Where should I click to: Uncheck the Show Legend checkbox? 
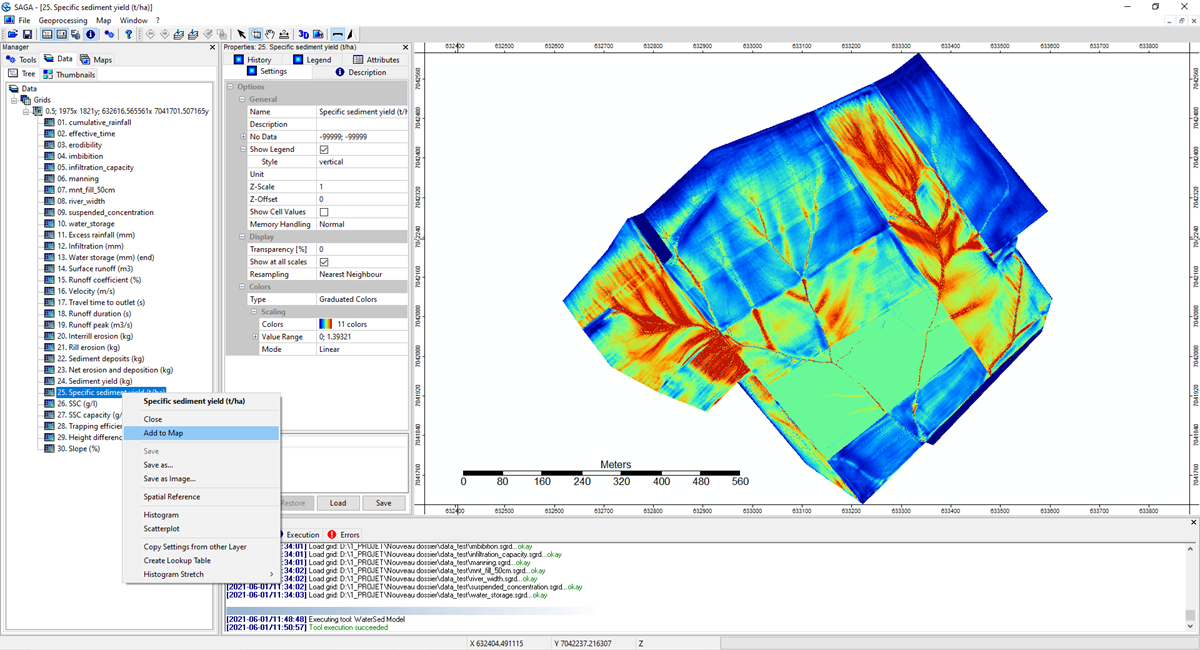tap(323, 149)
